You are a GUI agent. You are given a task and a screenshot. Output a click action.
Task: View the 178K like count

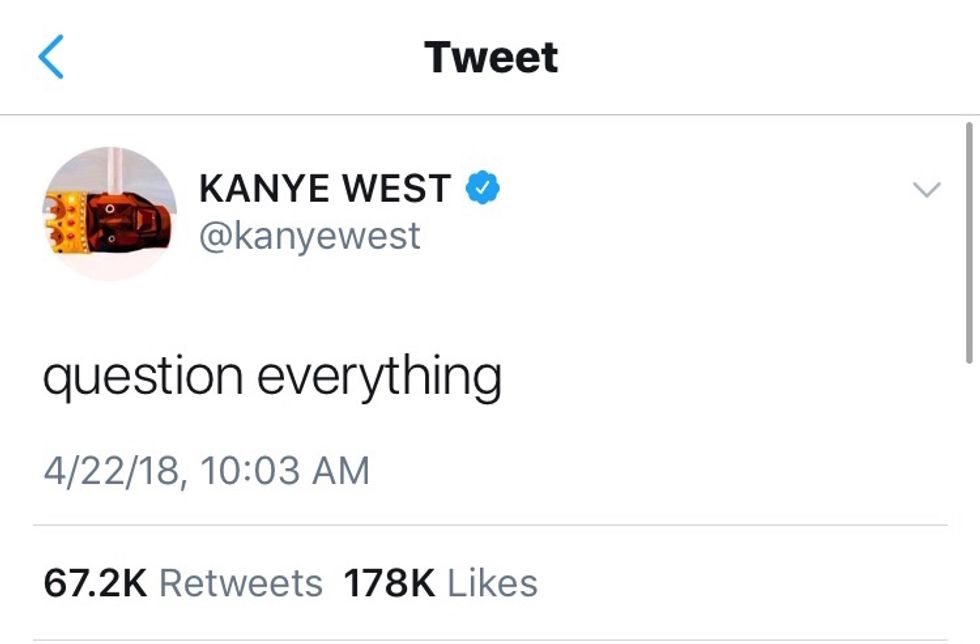389,583
